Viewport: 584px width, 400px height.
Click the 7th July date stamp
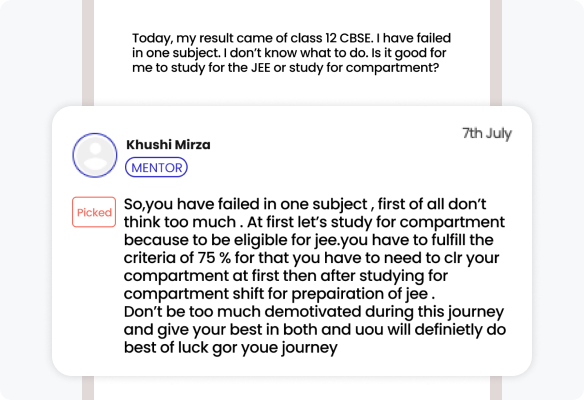pos(487,133)
